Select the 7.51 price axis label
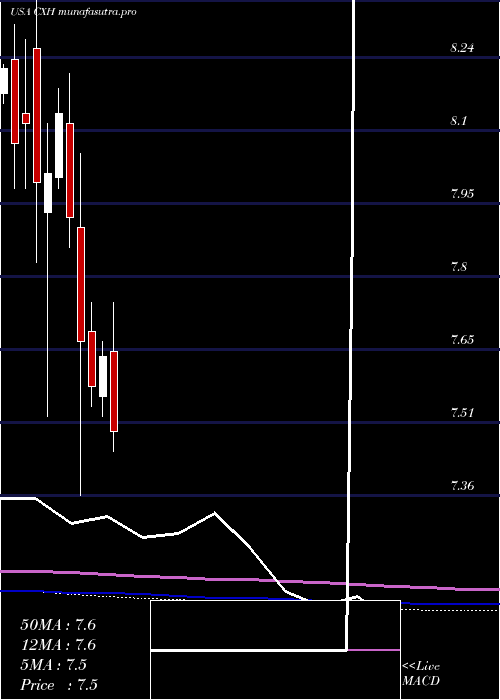This screenshot has height=700, width=500. click(x=462, y=412)
